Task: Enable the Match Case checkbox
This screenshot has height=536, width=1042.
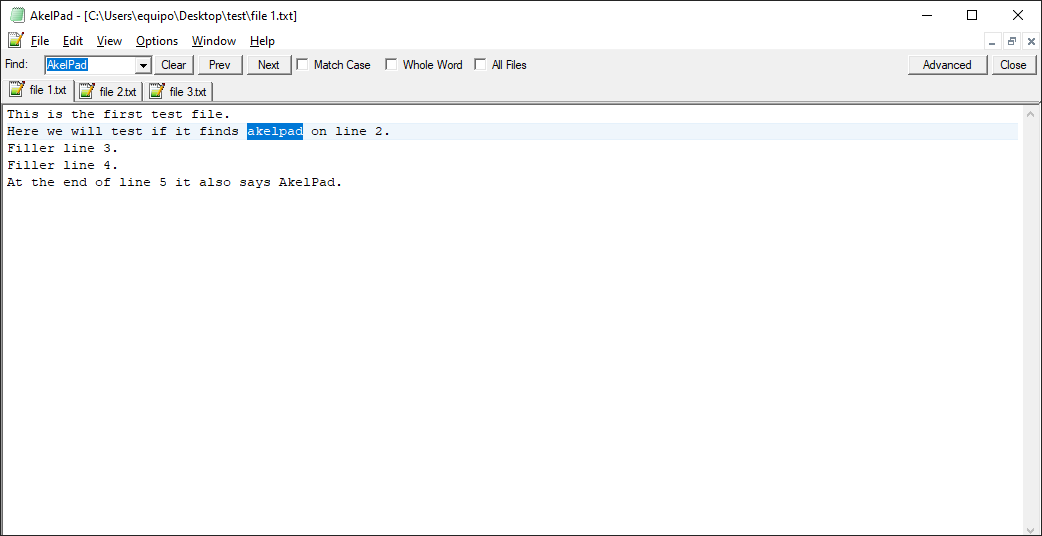Action: 302,64
